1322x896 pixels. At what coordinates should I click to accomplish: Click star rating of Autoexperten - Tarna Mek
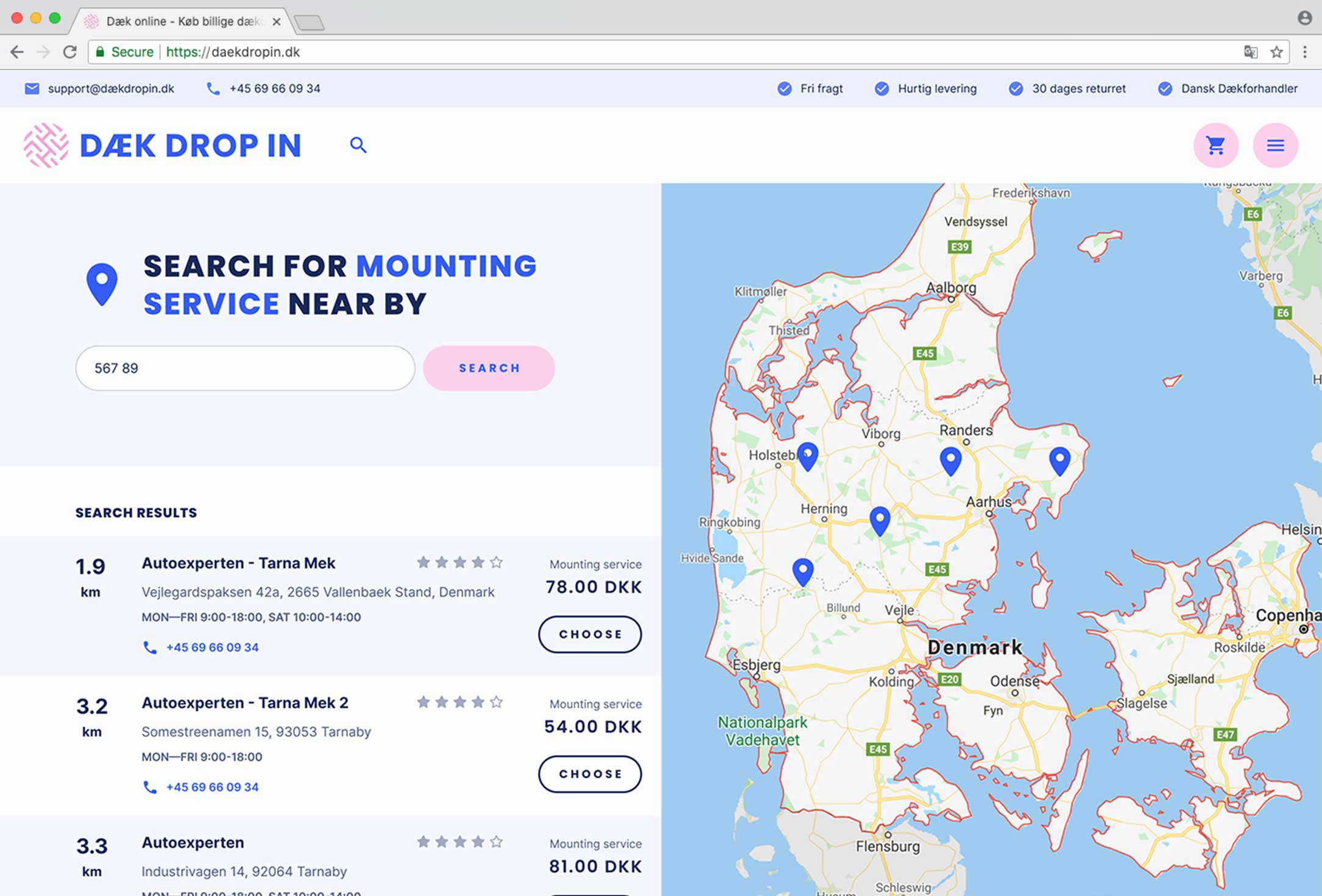tap(460, 562)
